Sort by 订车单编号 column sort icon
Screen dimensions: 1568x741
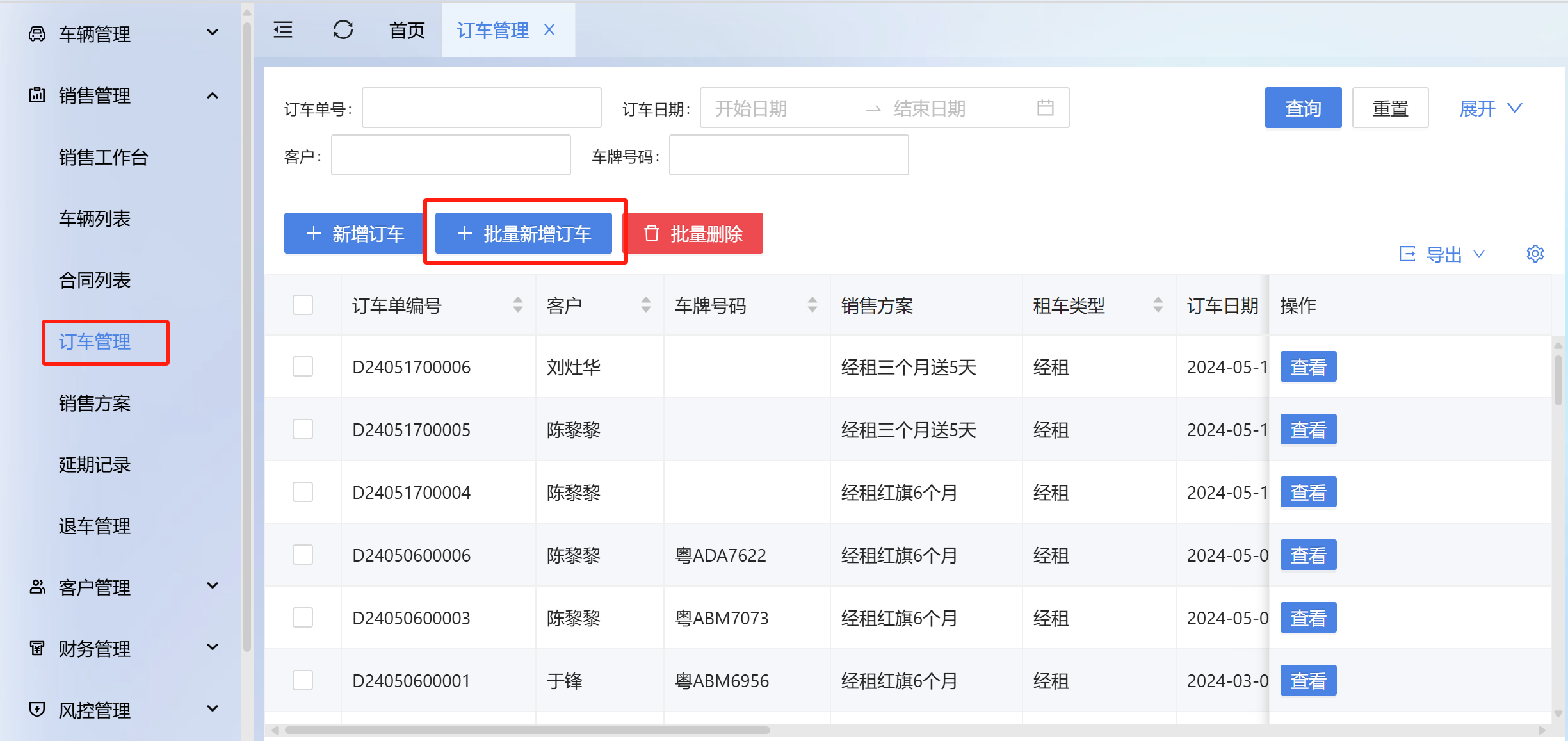click(x=517, y=305)
